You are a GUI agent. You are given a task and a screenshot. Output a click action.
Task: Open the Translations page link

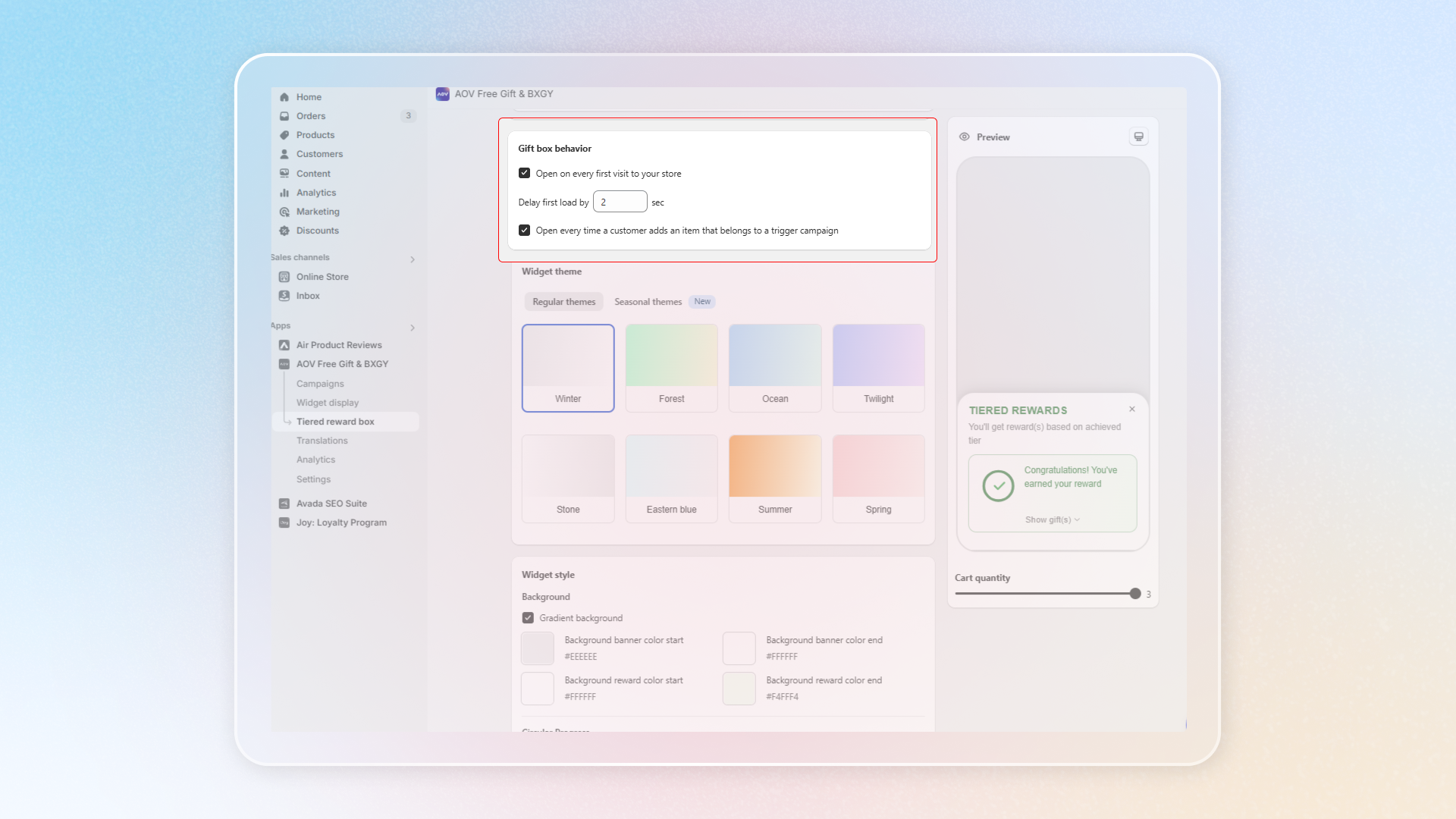322,441
